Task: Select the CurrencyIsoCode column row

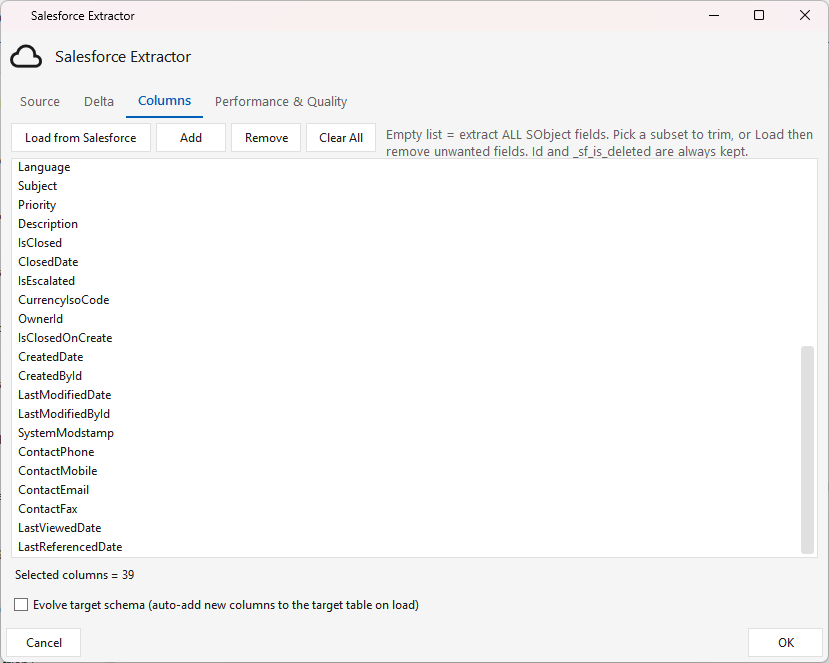Action: [x=406, y=300]
